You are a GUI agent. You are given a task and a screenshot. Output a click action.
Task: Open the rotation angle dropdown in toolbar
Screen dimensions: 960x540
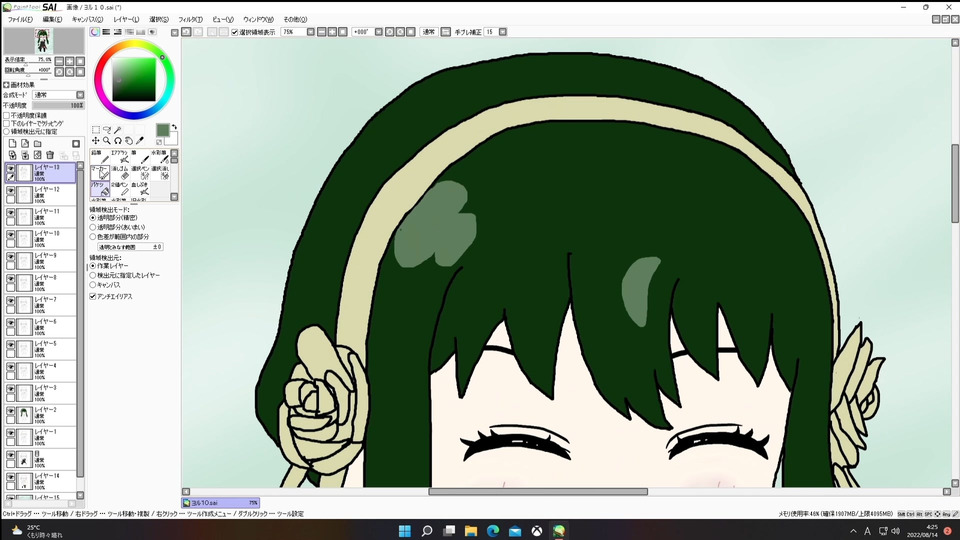point(378,32)
